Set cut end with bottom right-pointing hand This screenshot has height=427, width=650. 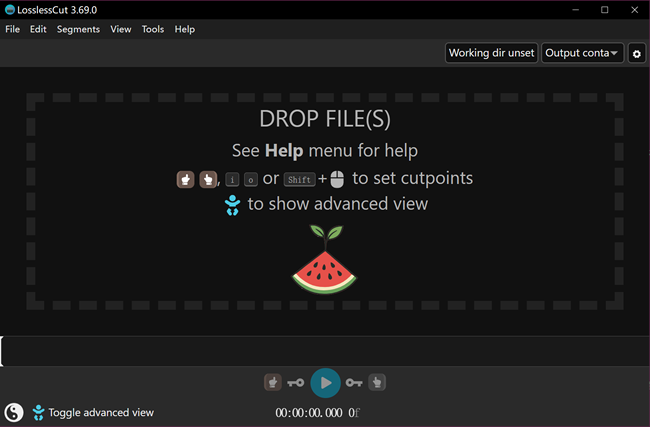point(377,382)
